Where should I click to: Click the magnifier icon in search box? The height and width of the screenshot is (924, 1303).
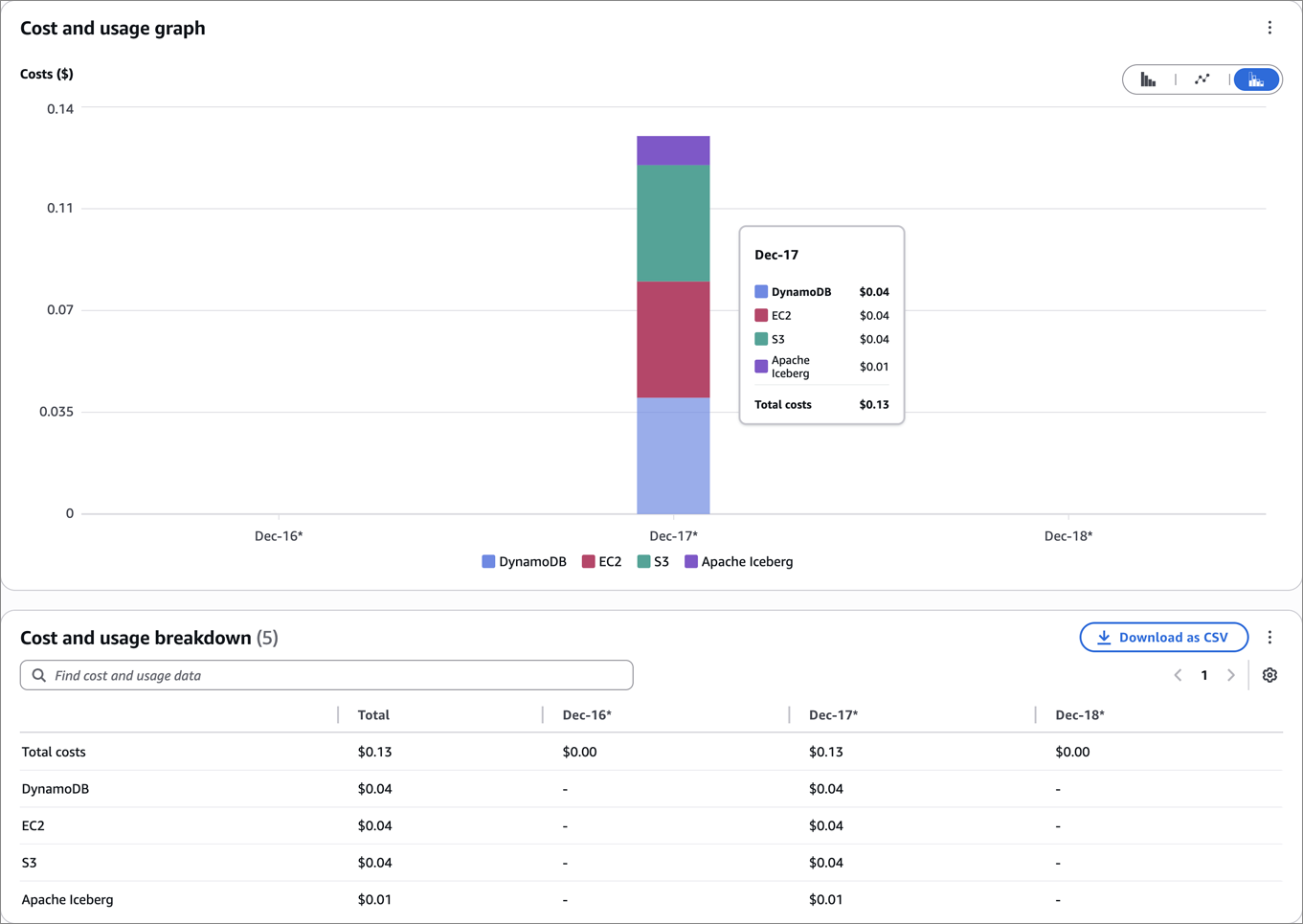(39, 675)
